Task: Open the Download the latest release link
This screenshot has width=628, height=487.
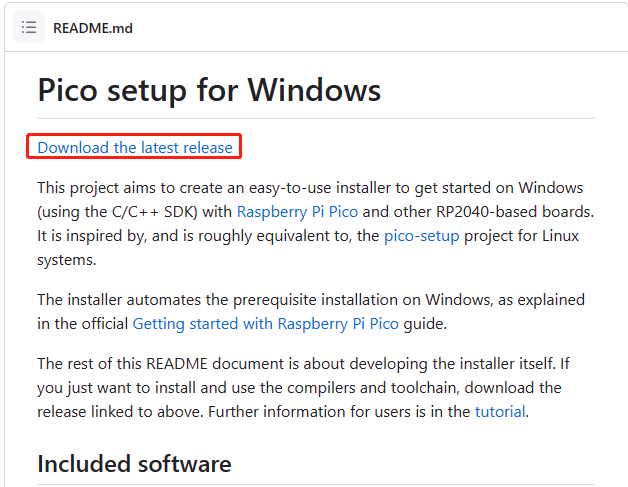Action: 135,147
